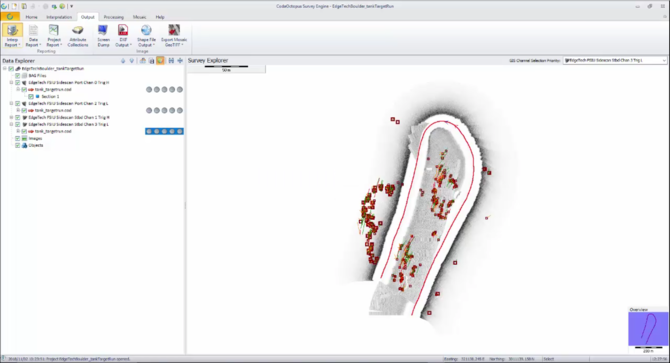This screenshot has width=670, height=363.
Task: Click the new document icon in quick access toolbar
Action: (x=14, y=6)
